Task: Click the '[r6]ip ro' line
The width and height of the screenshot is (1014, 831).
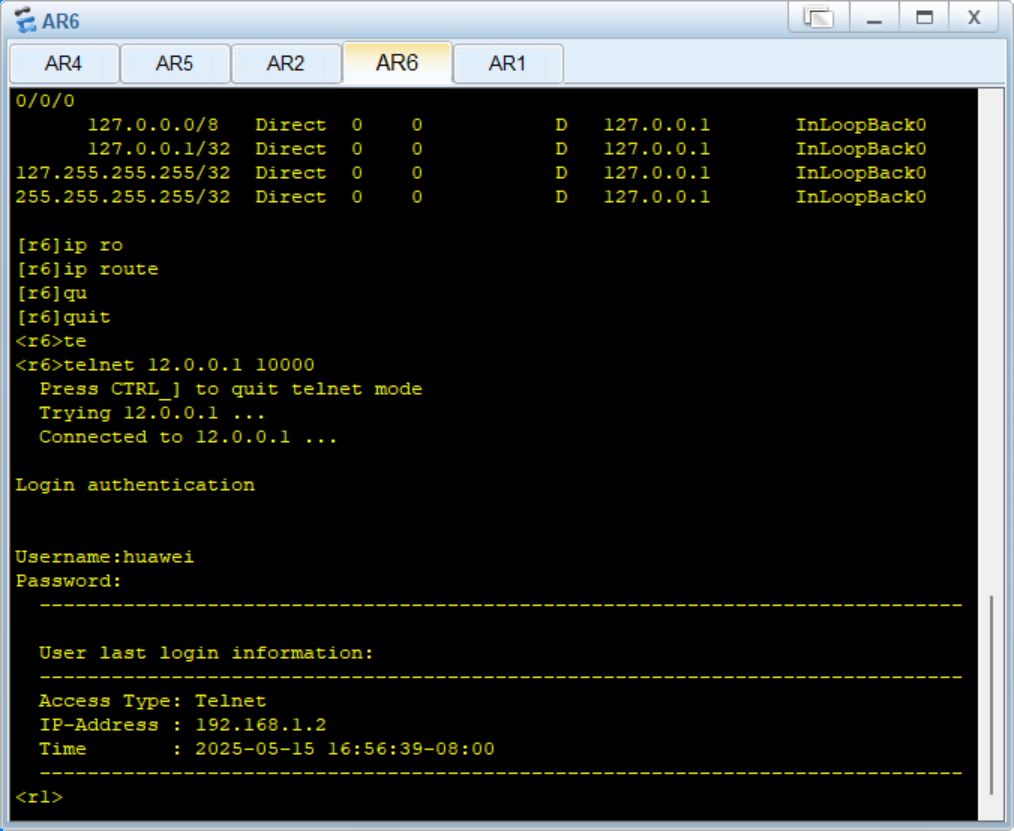Action: click(x=69, y=245)
